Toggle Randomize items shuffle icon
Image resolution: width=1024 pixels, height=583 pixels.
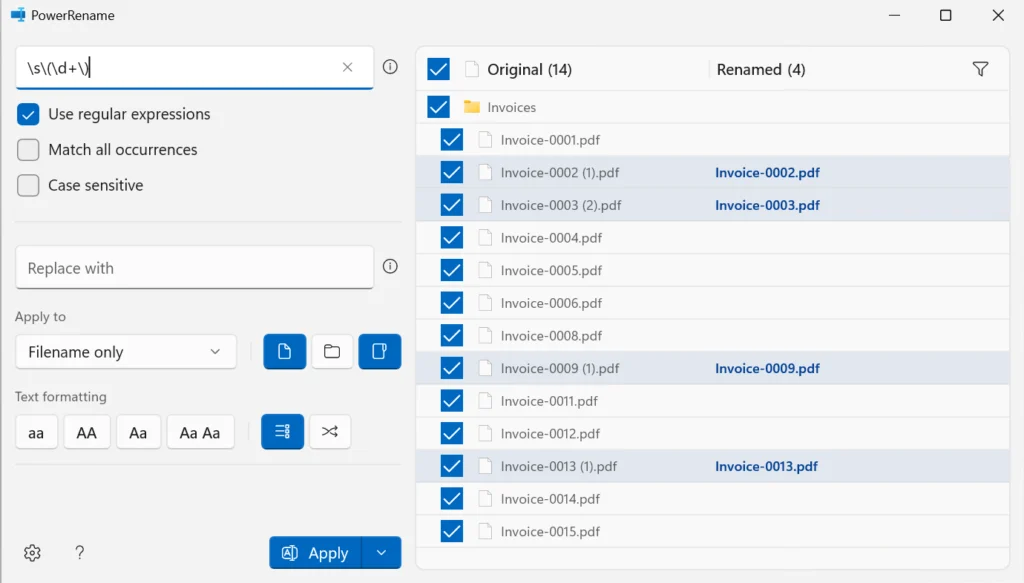(x=330, y=432)
